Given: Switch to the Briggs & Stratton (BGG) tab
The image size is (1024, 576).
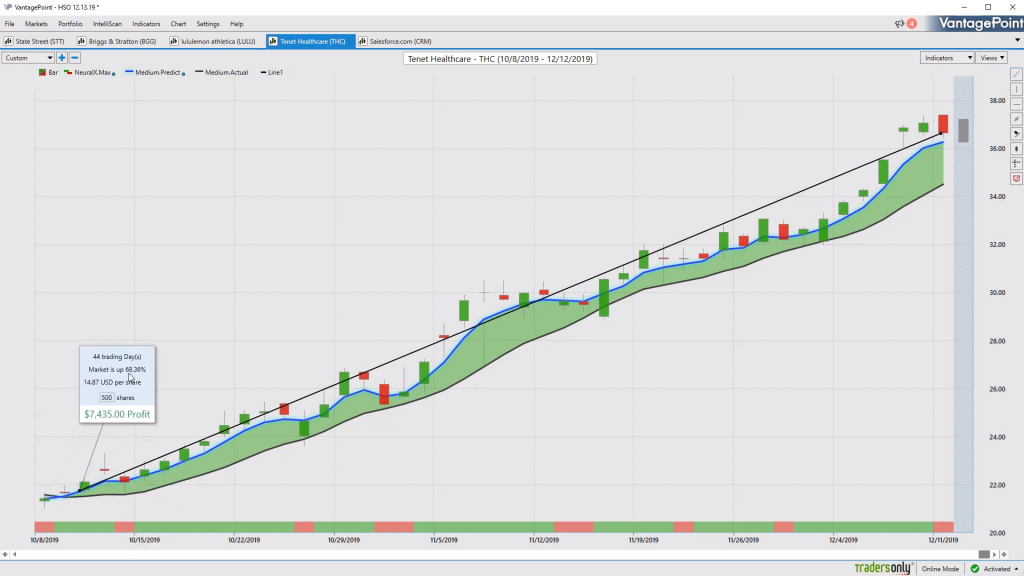Looking at the screenshot, I should (117, 41).
